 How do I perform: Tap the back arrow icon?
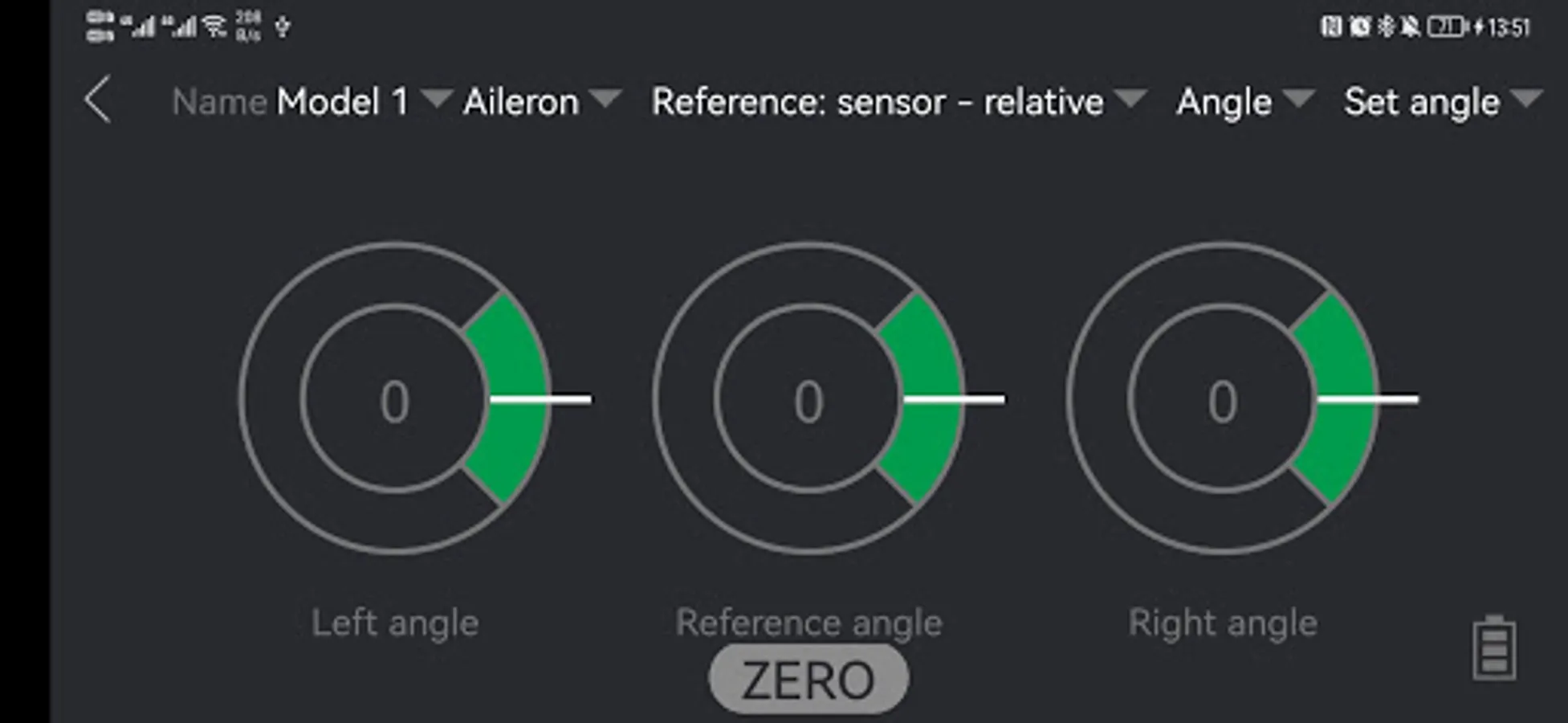97,101
